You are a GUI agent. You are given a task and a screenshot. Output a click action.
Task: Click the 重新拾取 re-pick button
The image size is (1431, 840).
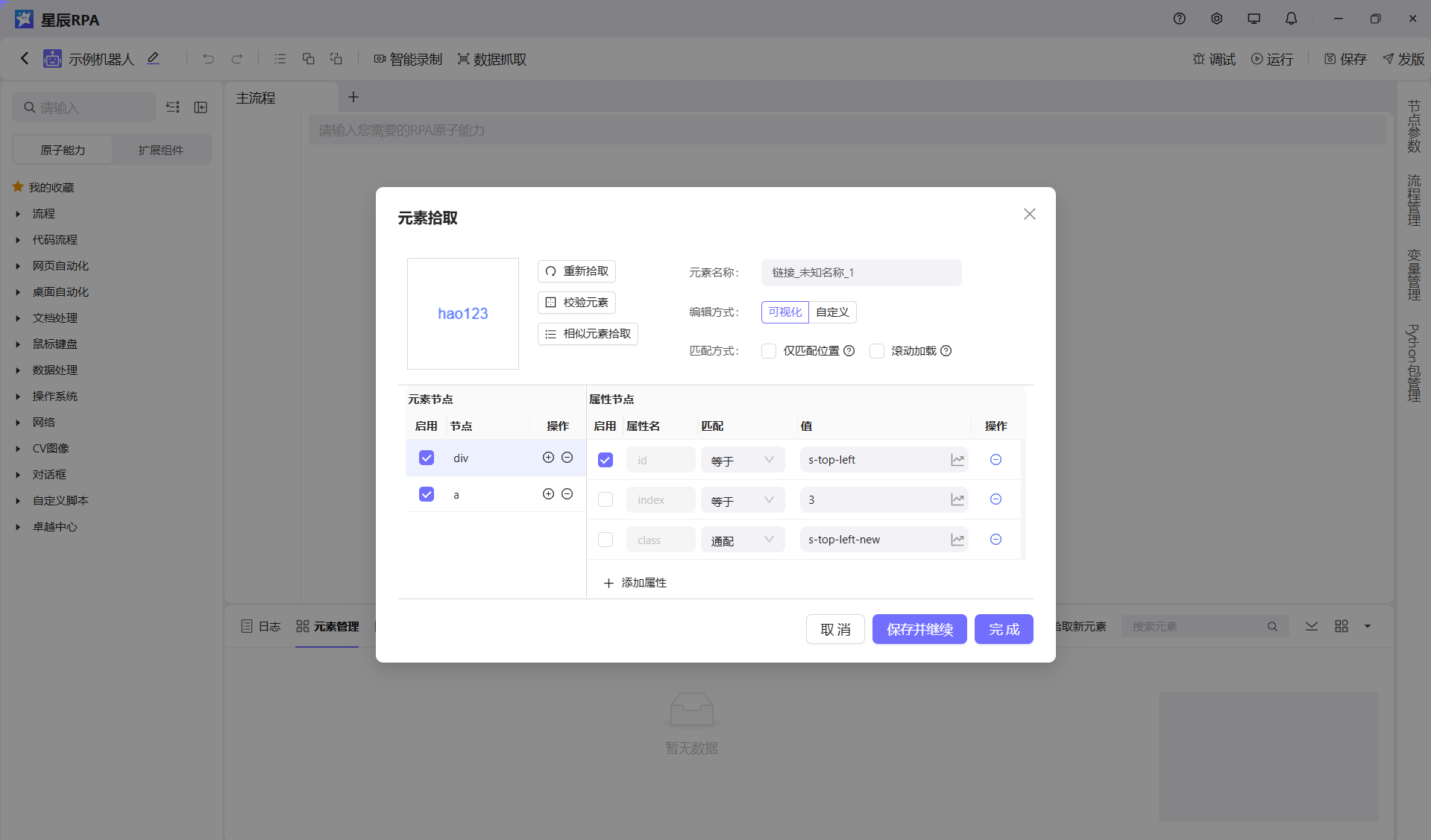(576, 271)
